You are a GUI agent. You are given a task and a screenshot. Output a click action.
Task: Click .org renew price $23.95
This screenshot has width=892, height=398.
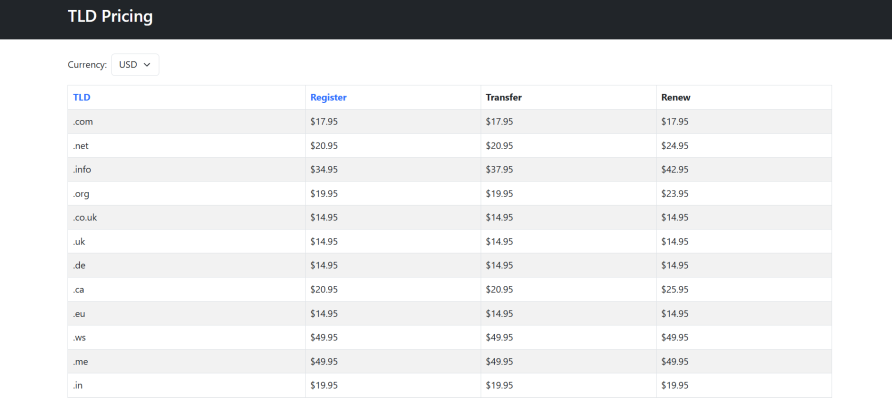675,193
